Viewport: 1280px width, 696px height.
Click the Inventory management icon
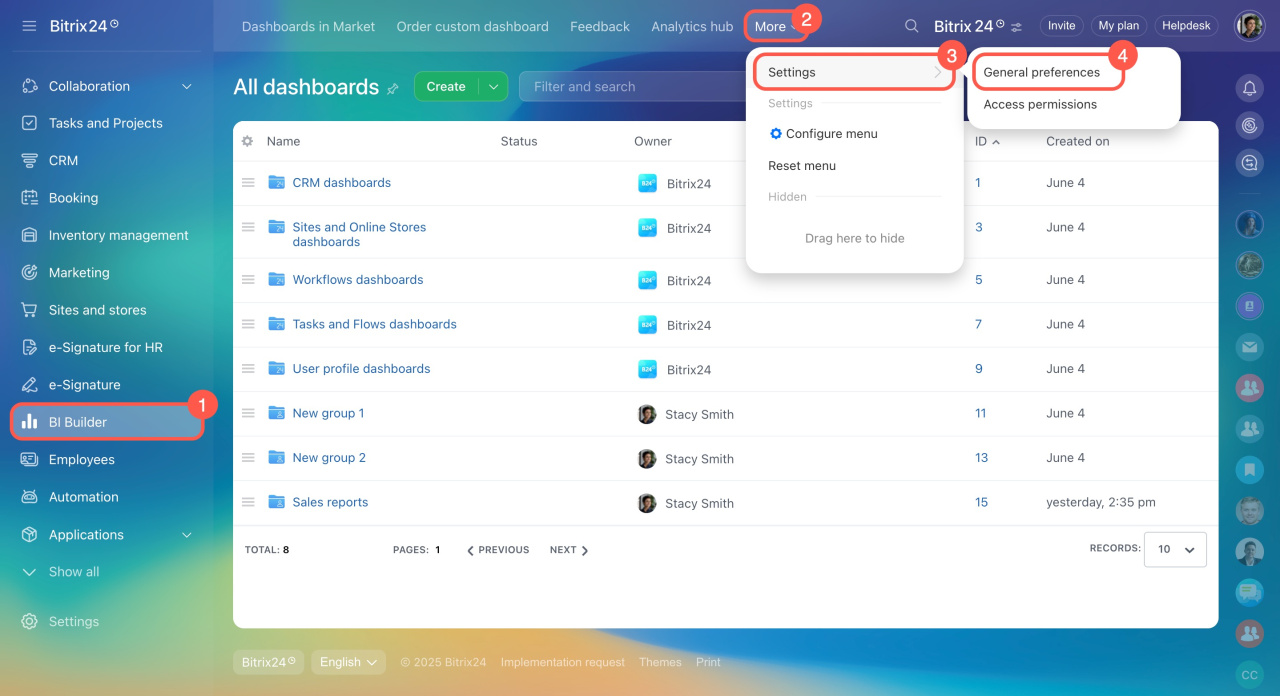point(30,235)
